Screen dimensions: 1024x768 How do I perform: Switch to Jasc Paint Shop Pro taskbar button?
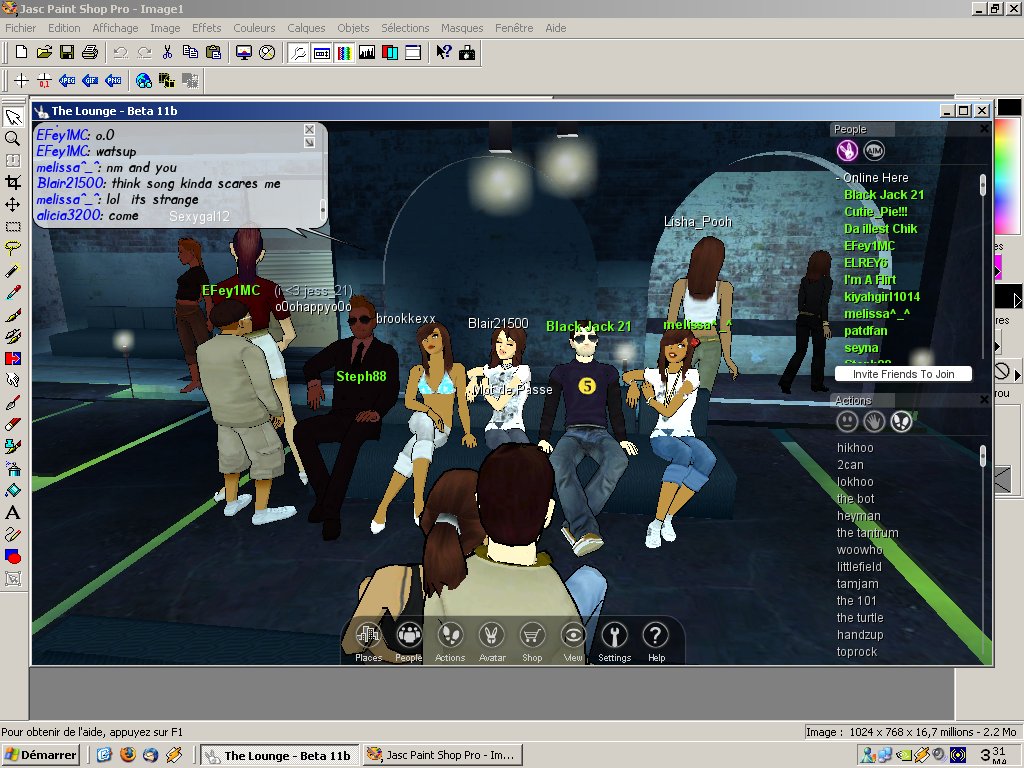click(444, 755)
